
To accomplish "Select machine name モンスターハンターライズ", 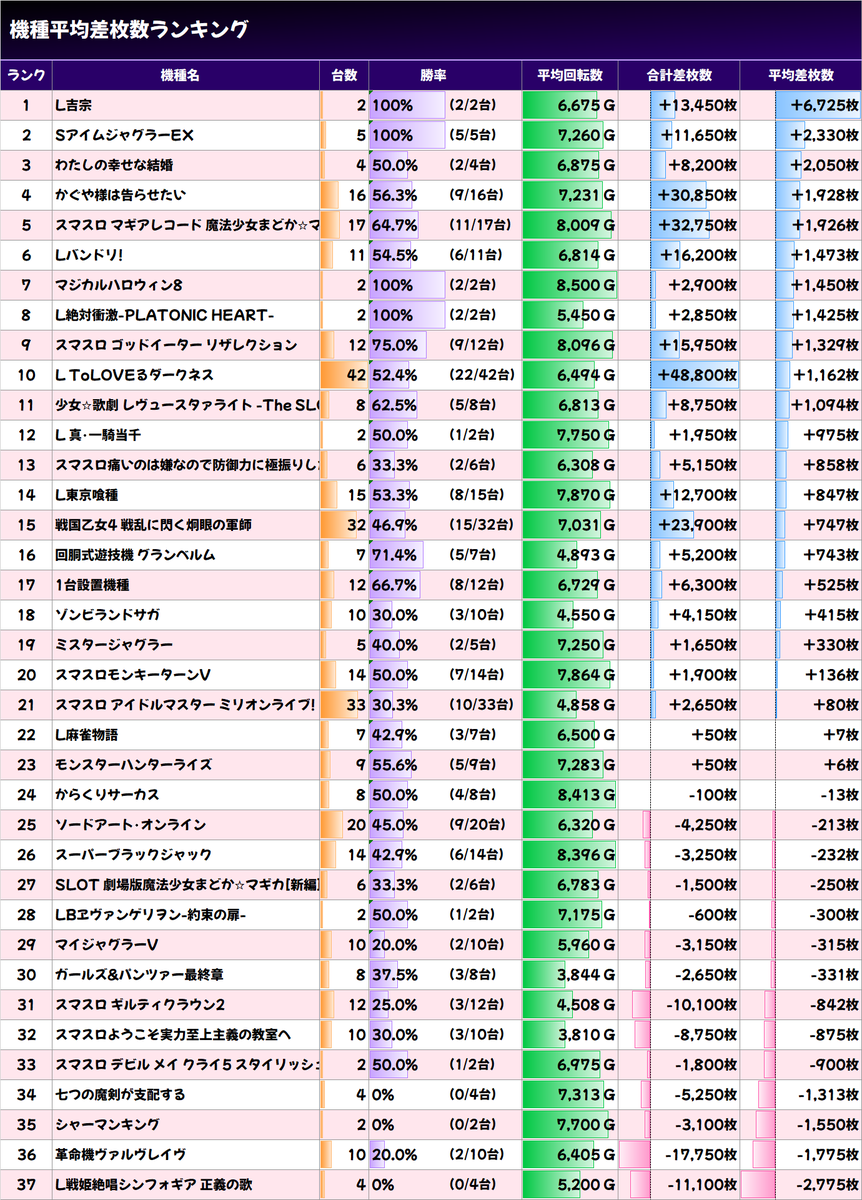I will [x=133, y=765].
